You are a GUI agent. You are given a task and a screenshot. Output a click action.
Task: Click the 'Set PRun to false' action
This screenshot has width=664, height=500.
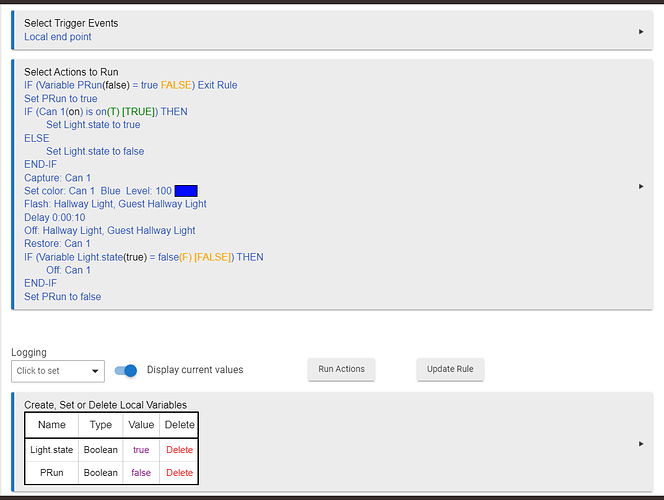63,297
